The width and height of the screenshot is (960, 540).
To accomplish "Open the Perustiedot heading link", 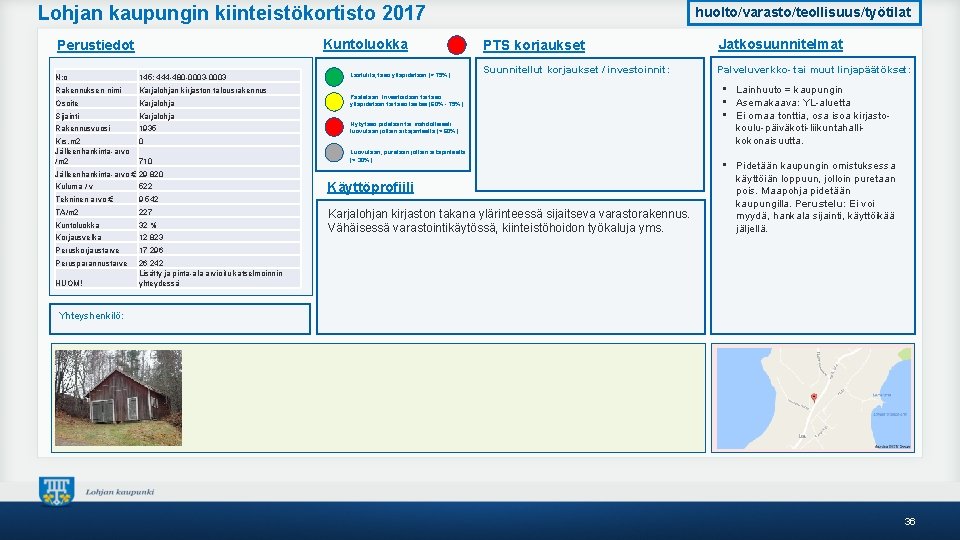I will pos(96,45).
